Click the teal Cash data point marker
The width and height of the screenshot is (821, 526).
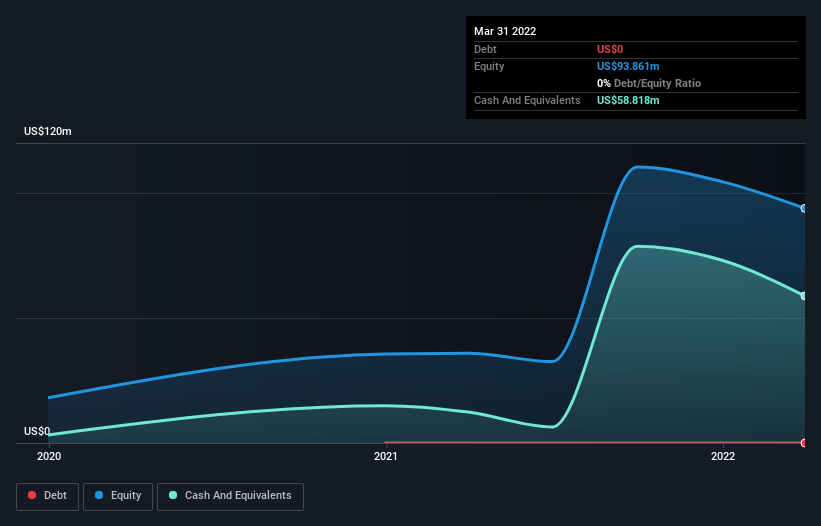point(804,296)
